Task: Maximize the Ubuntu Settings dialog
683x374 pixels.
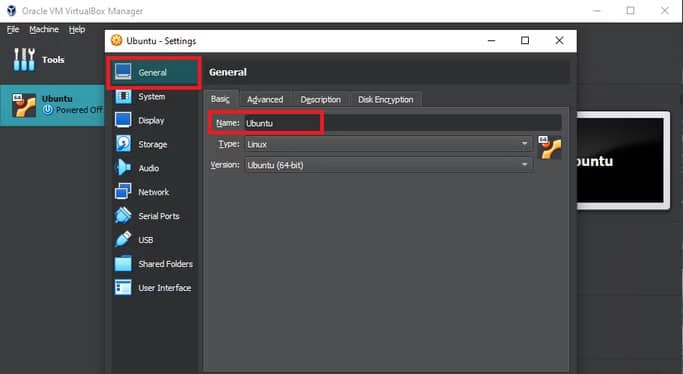Action: [525, 40]
